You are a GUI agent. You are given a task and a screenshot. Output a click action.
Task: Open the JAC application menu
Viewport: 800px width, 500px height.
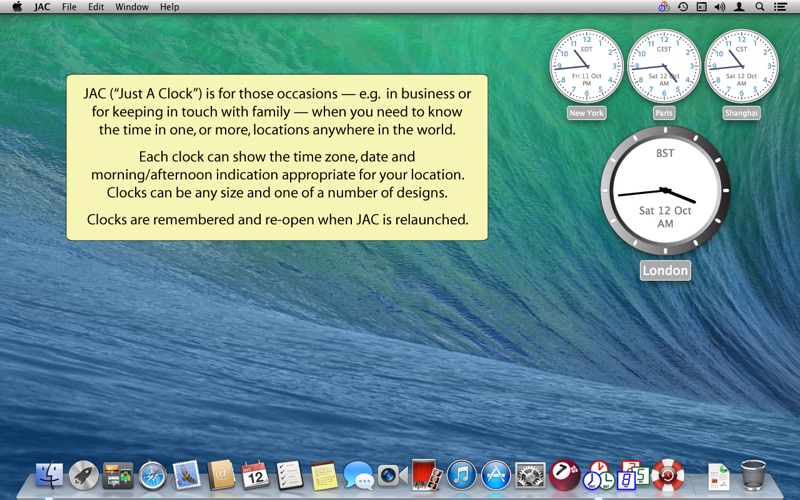[x=42, y=7]
